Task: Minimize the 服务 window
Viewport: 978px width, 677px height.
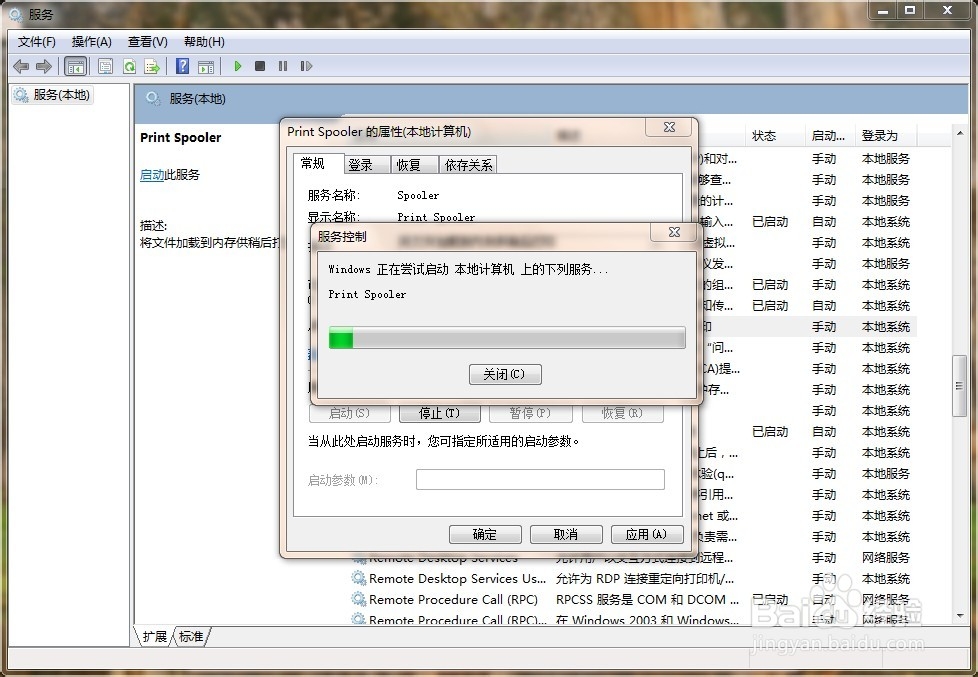Action: [883, 11]
